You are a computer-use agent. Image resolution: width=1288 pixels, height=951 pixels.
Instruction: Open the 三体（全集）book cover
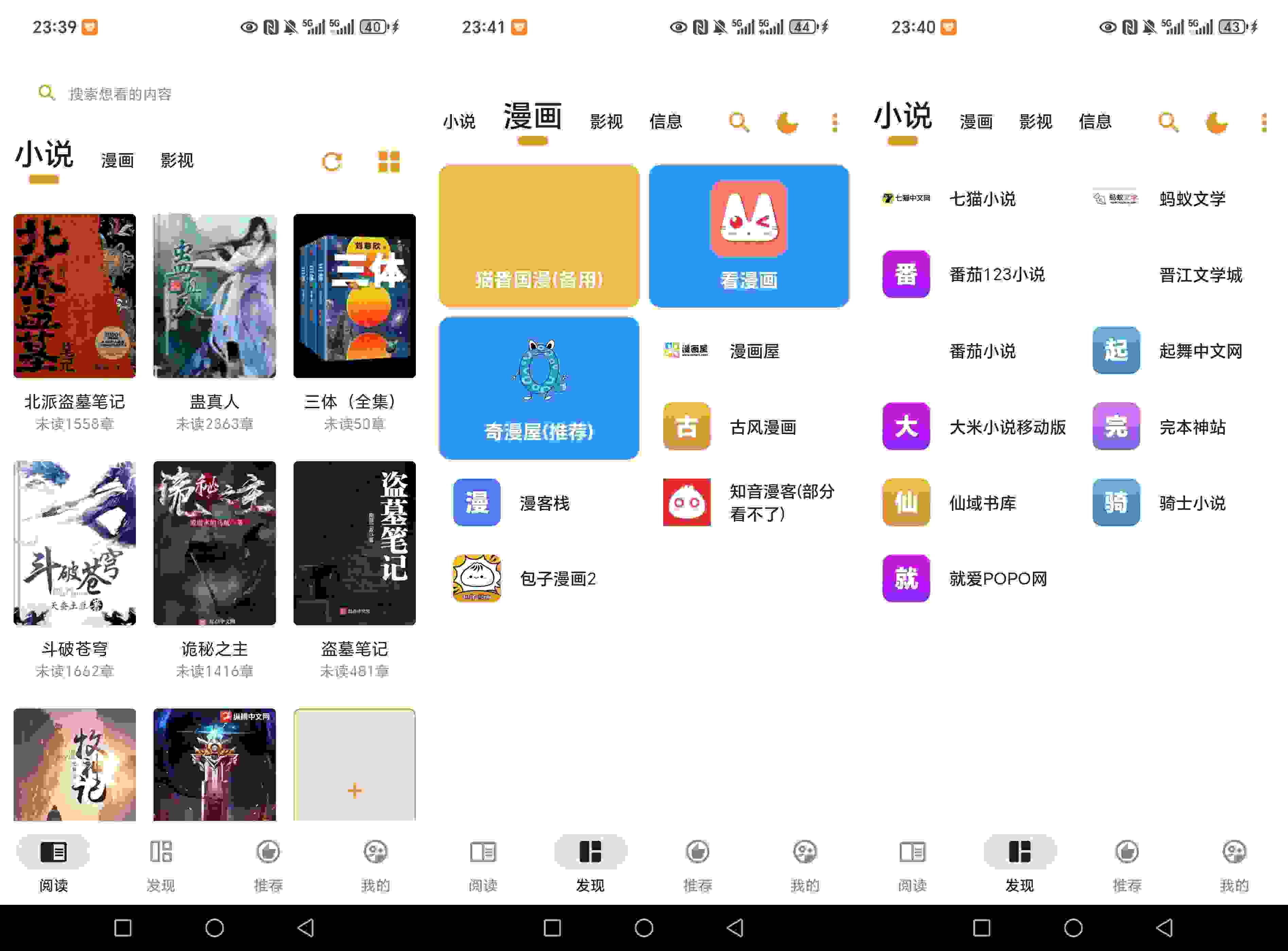(x=354, y=296)
